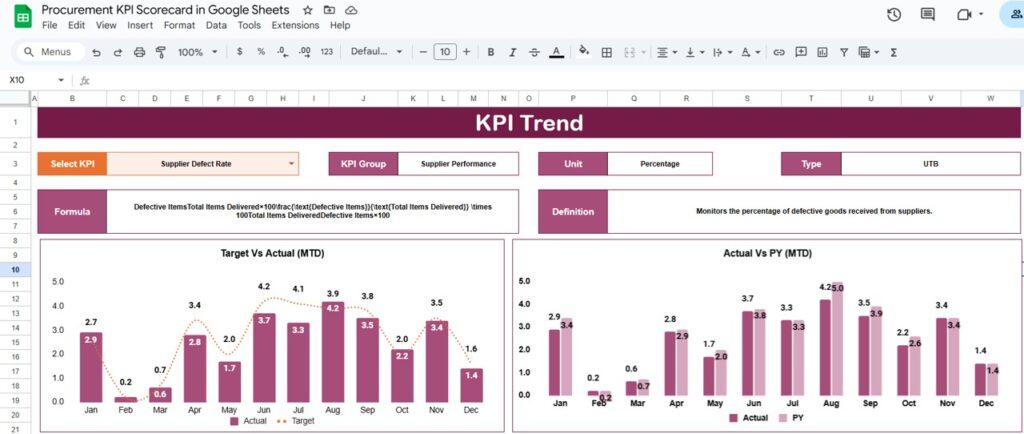
Task: Decrease decimal places
Action: tap(282, 52)
